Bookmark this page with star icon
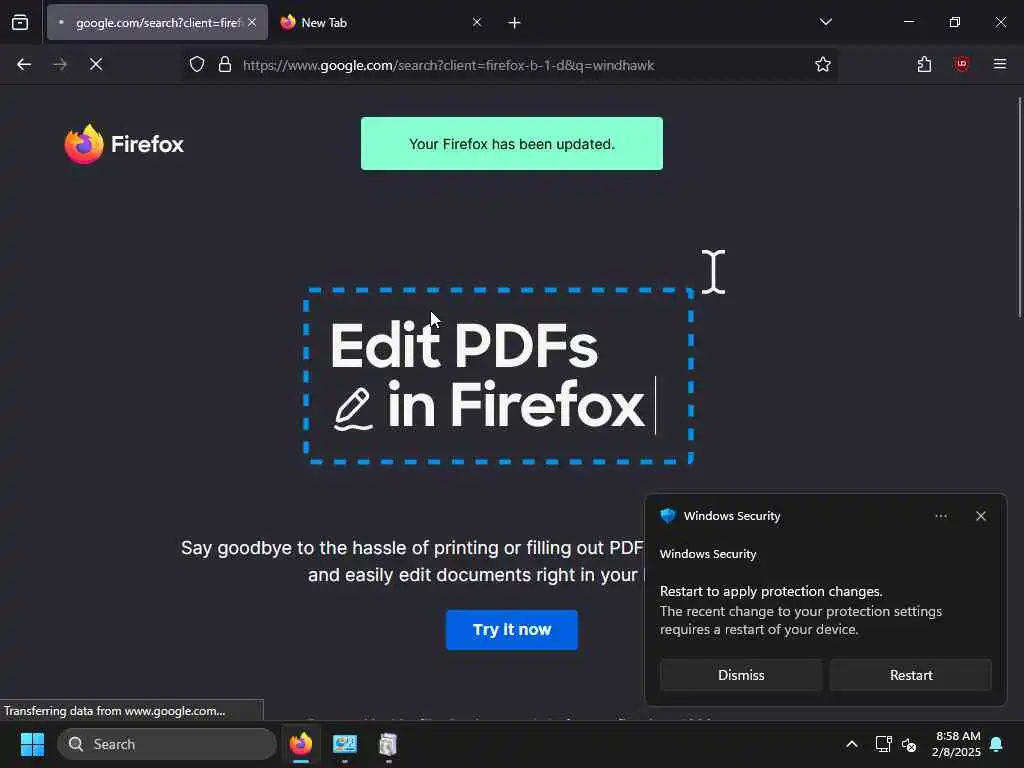Viewport: 1024px width, 768px height. pos(823,64)
